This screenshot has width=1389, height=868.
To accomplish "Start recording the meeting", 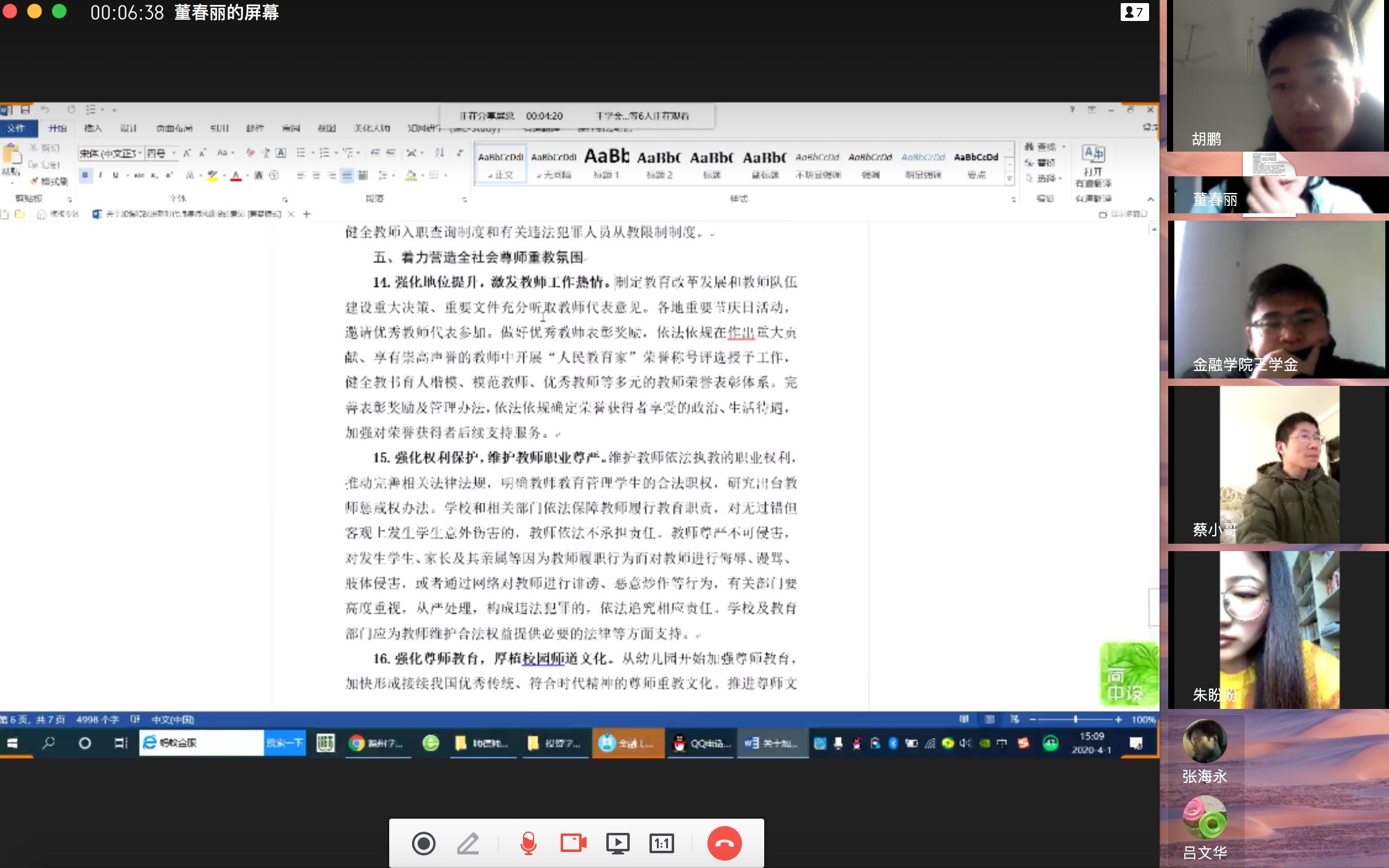I will coord(424,843).
